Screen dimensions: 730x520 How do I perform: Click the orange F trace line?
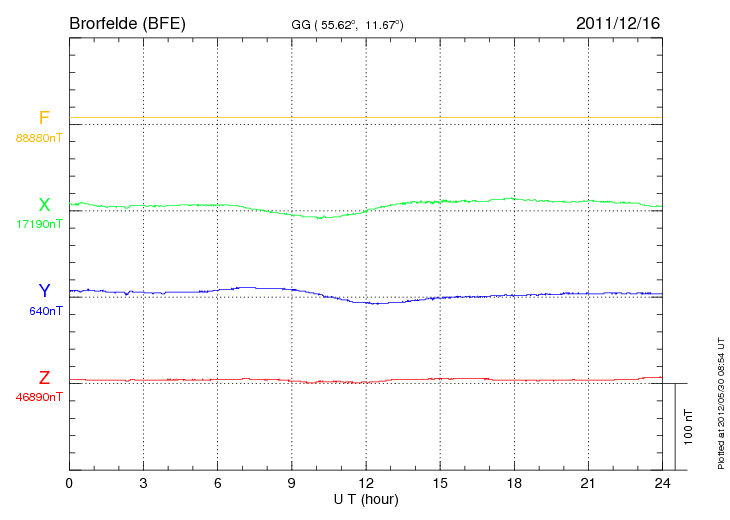click(x=366, y=117)
